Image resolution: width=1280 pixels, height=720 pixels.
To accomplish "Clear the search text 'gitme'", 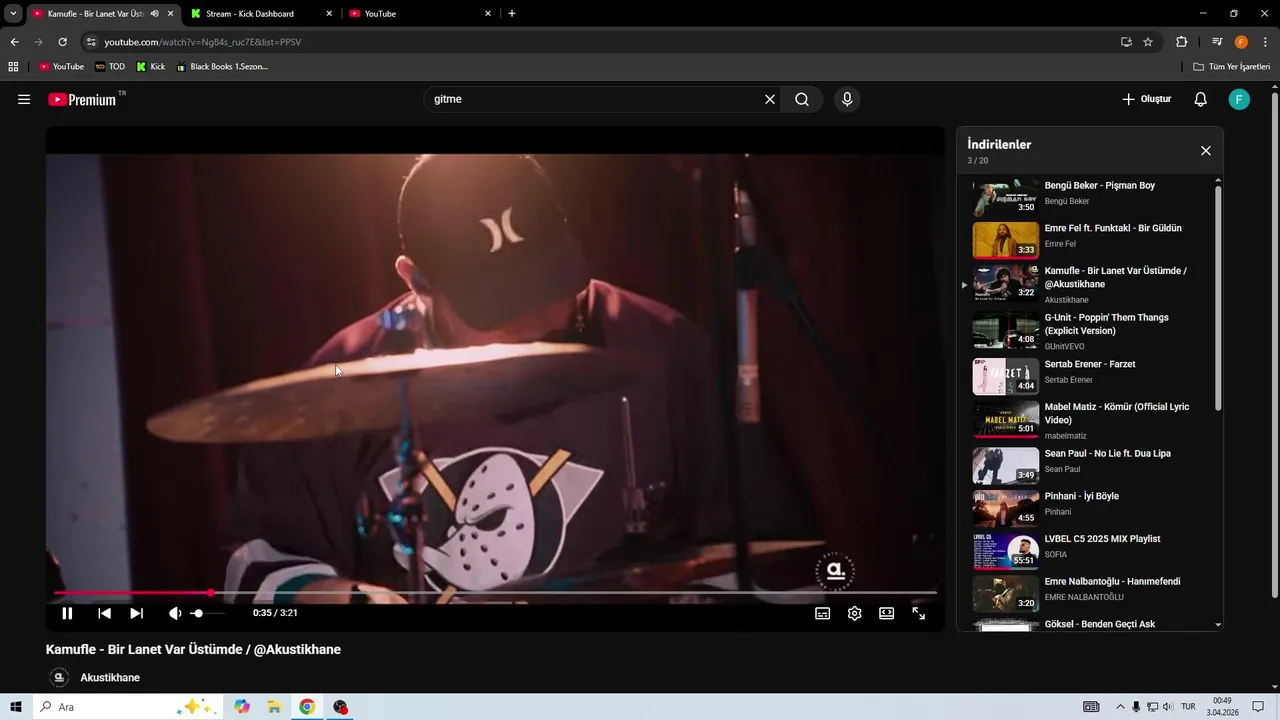I will [770, 99].
